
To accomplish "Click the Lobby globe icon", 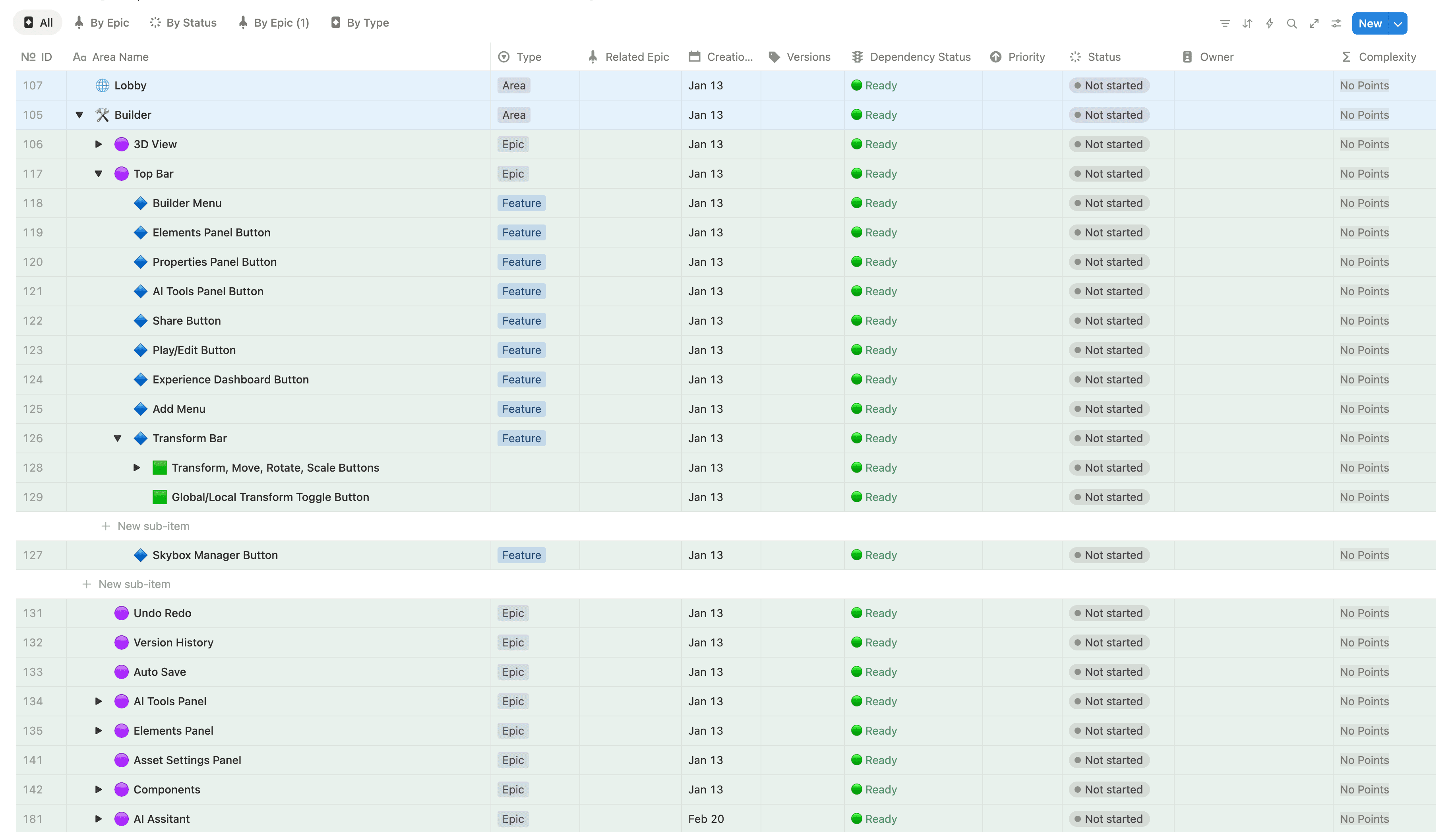I will point(102,86).
